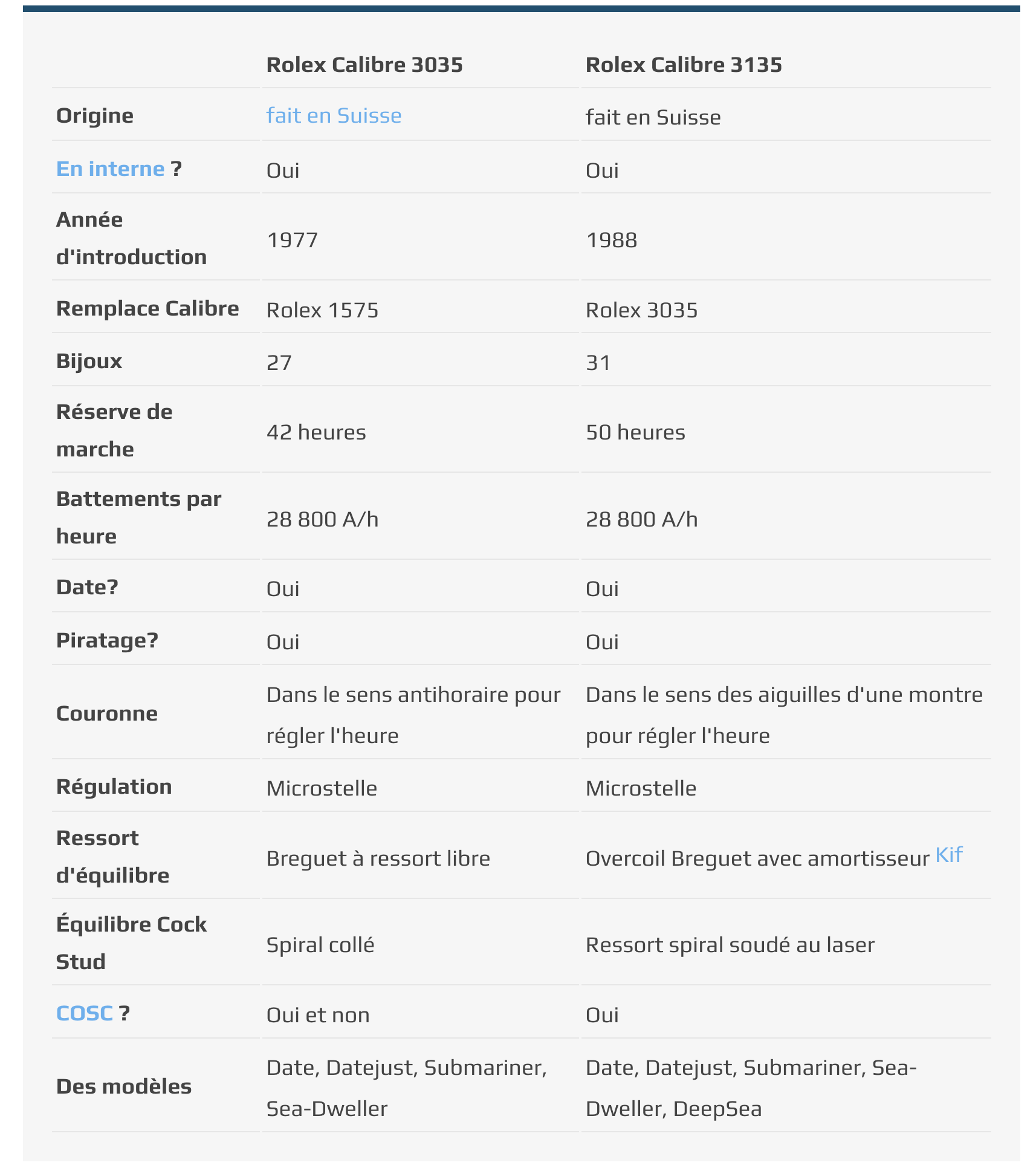Click the "Rolex Calibre 3035" column header
The width and height of the screenshot is (1036, 1174).
pos(364,65)
